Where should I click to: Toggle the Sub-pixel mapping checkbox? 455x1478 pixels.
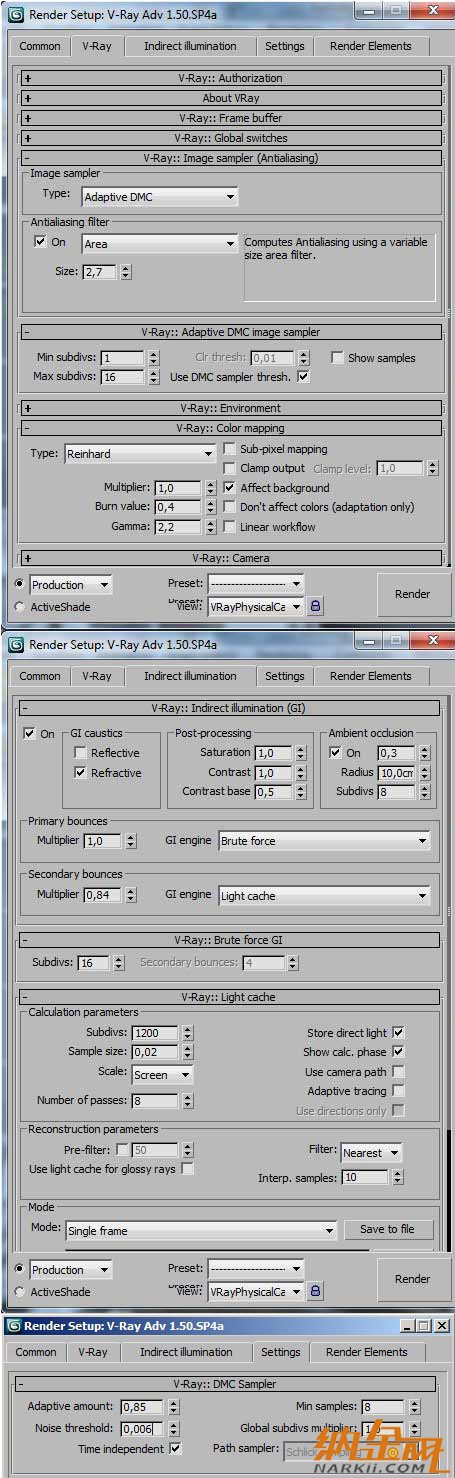coord(230,449)
